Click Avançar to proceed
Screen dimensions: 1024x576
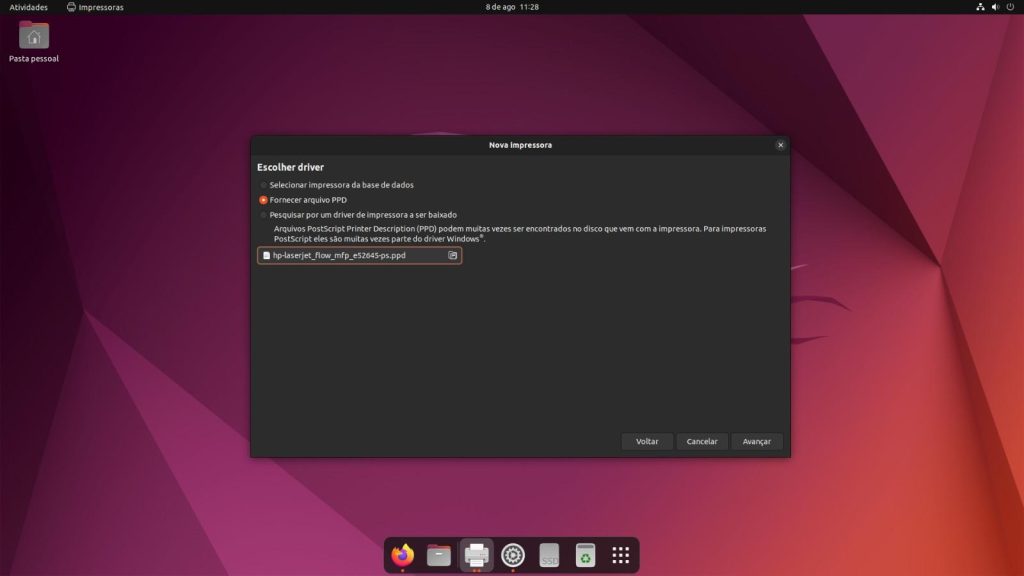click(x=756, y=441)
